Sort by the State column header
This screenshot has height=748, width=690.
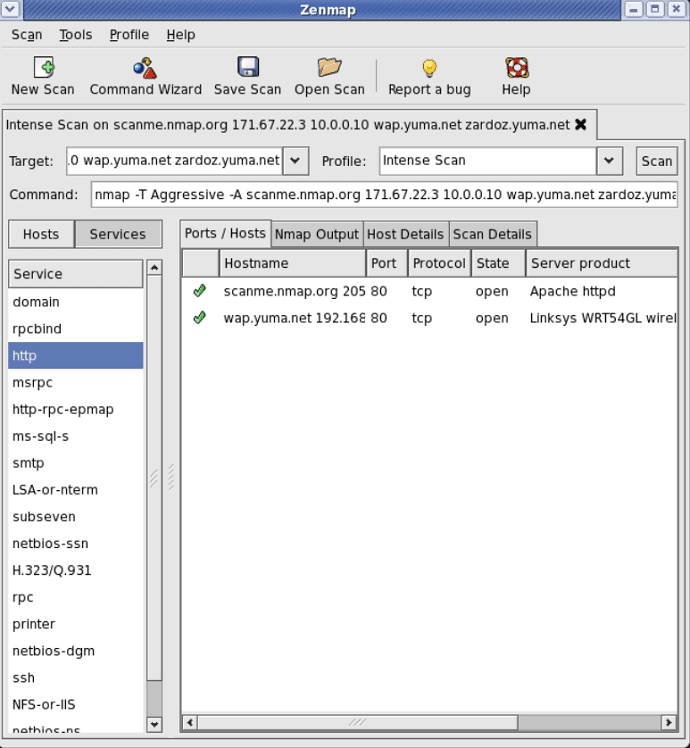point(498,263)
